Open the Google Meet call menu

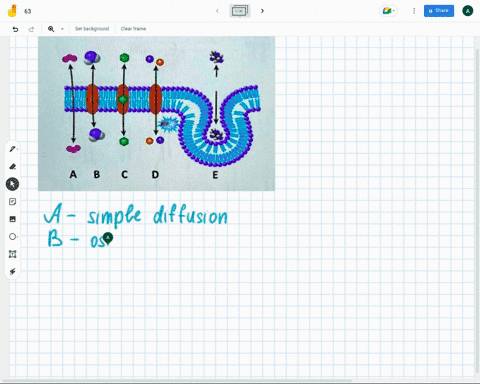pos(388,11)
